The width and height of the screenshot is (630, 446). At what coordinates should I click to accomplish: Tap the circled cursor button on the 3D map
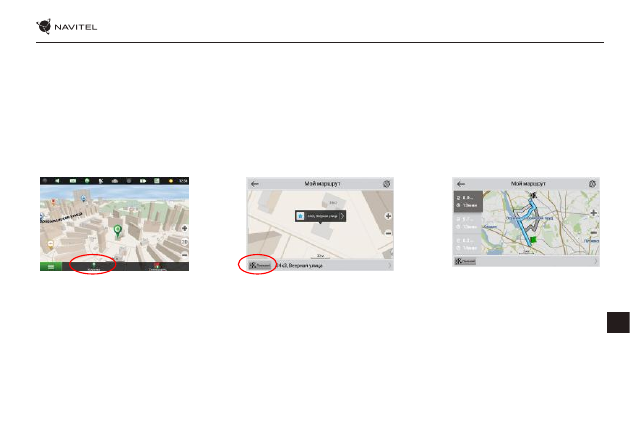pyautogui.click(x=94, y=266)
